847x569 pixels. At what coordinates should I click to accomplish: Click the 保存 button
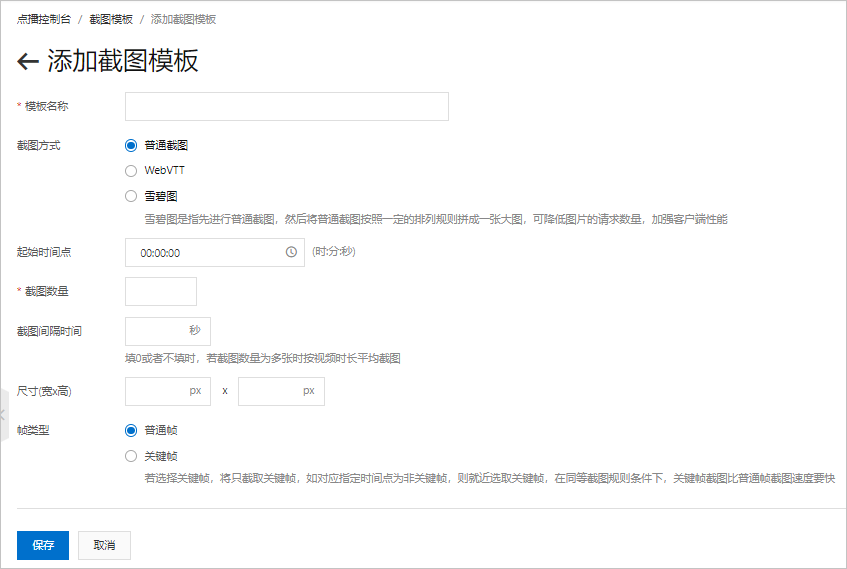43,545
